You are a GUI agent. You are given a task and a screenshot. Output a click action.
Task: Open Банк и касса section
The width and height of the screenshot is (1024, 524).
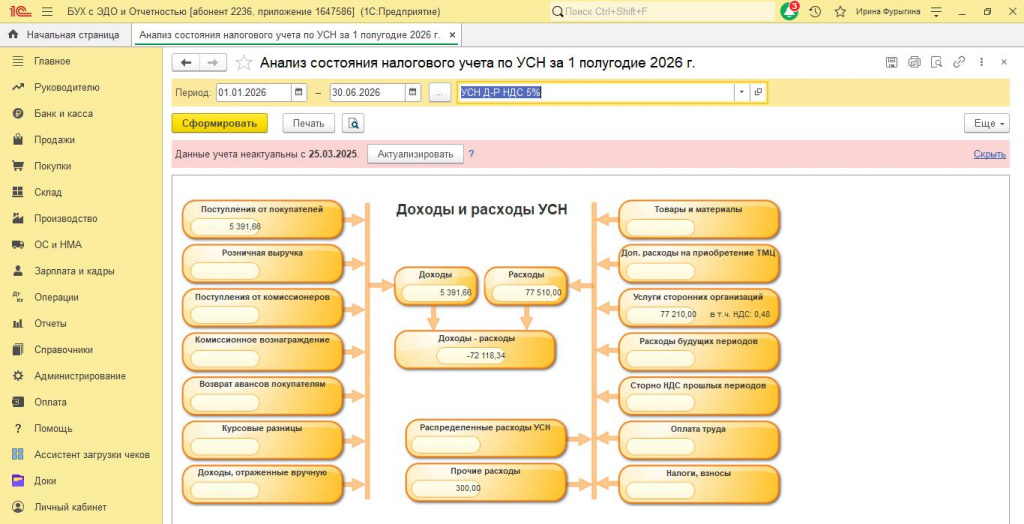click(x=63, y=114)
